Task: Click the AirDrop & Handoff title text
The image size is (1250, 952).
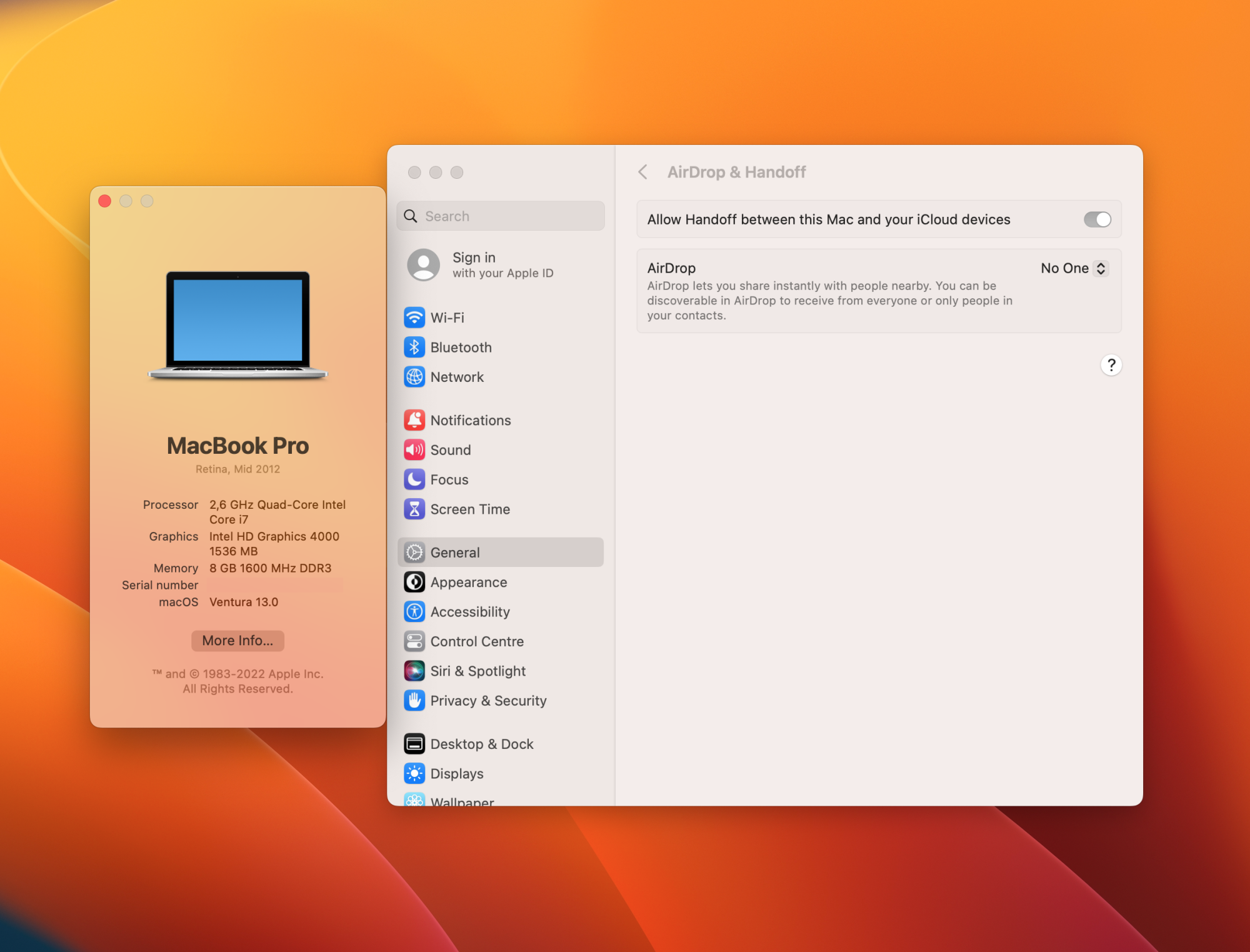Action: click(736, 172)
